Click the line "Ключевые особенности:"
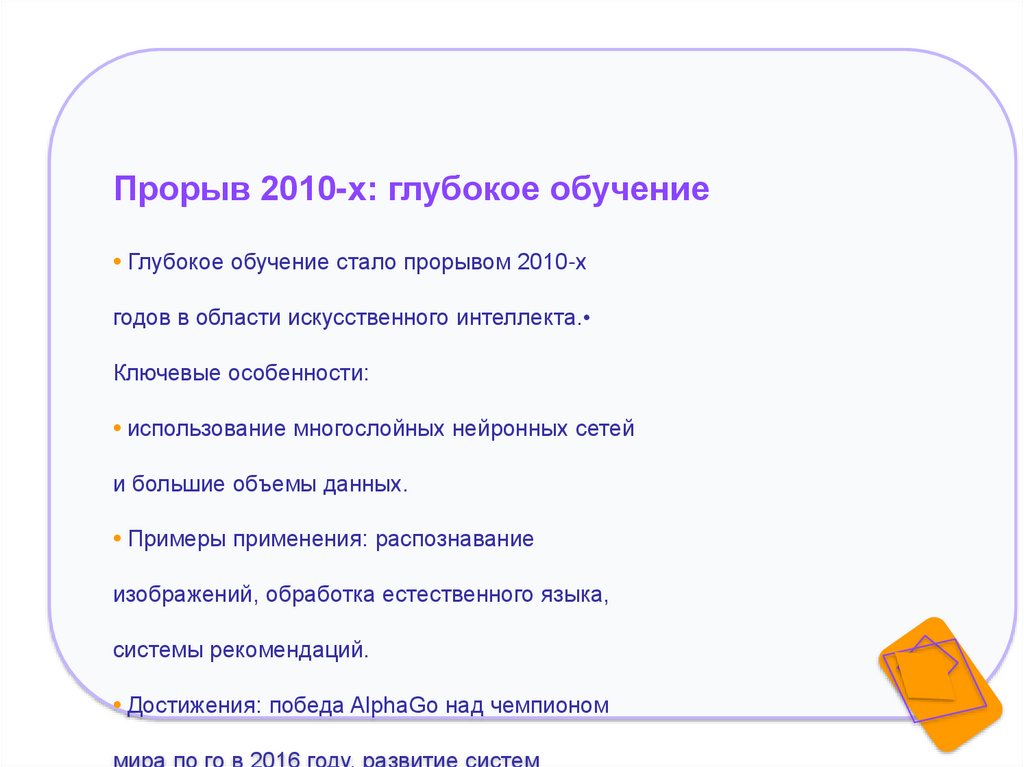The image size is (1024, 767). (x=241, y=373)
